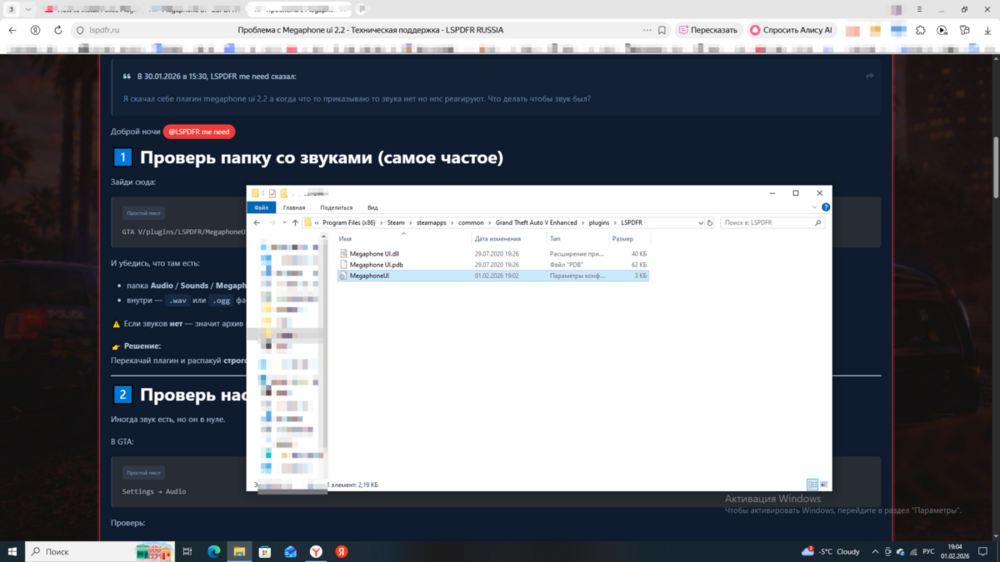Click the taskbar Поиск search box
The height and width of the screenshot is (562, 1000).
(x=99, y=552)
